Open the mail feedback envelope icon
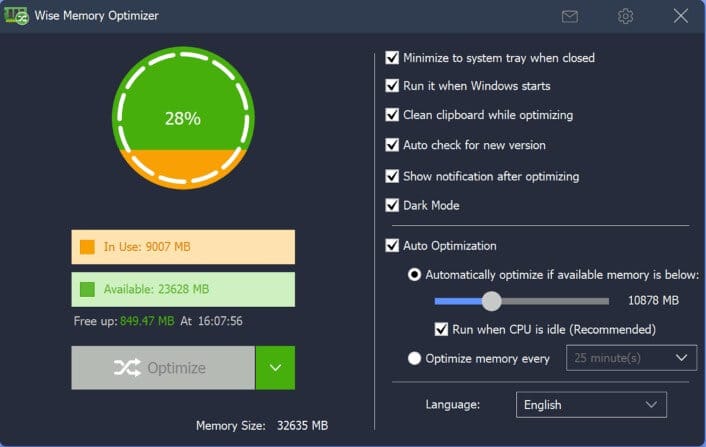The height and width of the screenshot is (447, 706). [570, 17]
